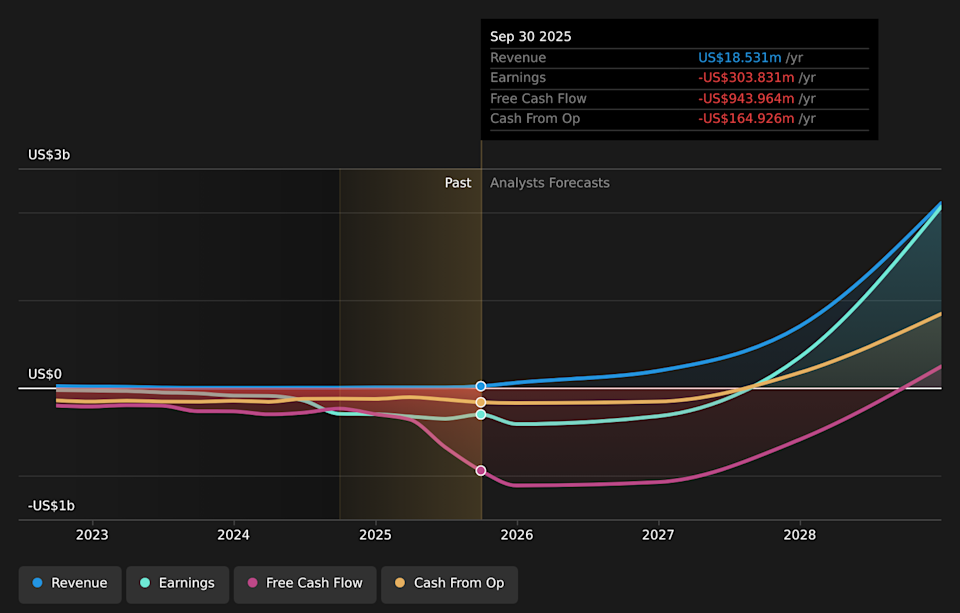Click the 'Past' section label
The height and width of the screenshot is (613, 960).
[458, 183]
